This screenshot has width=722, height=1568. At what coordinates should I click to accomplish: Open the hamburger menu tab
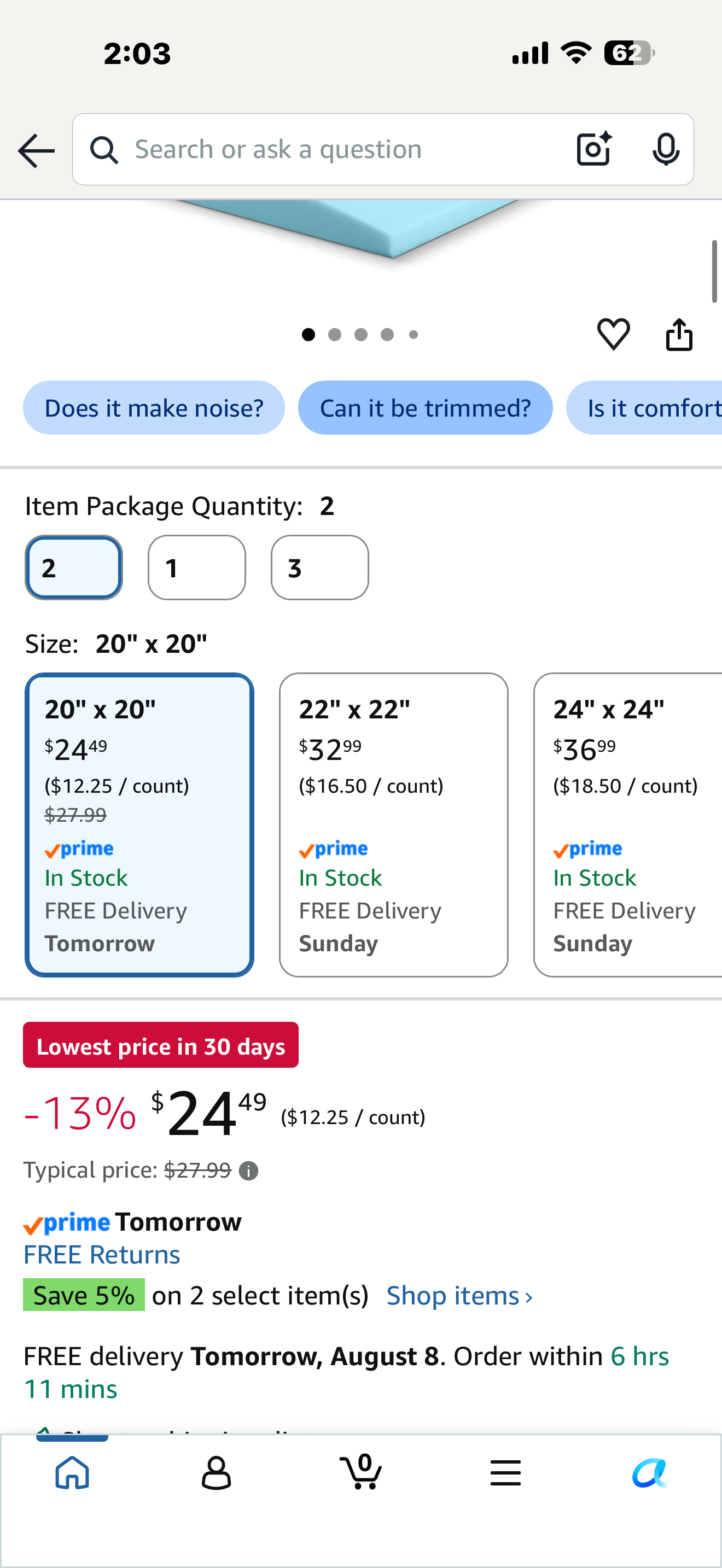point(505,1473)
